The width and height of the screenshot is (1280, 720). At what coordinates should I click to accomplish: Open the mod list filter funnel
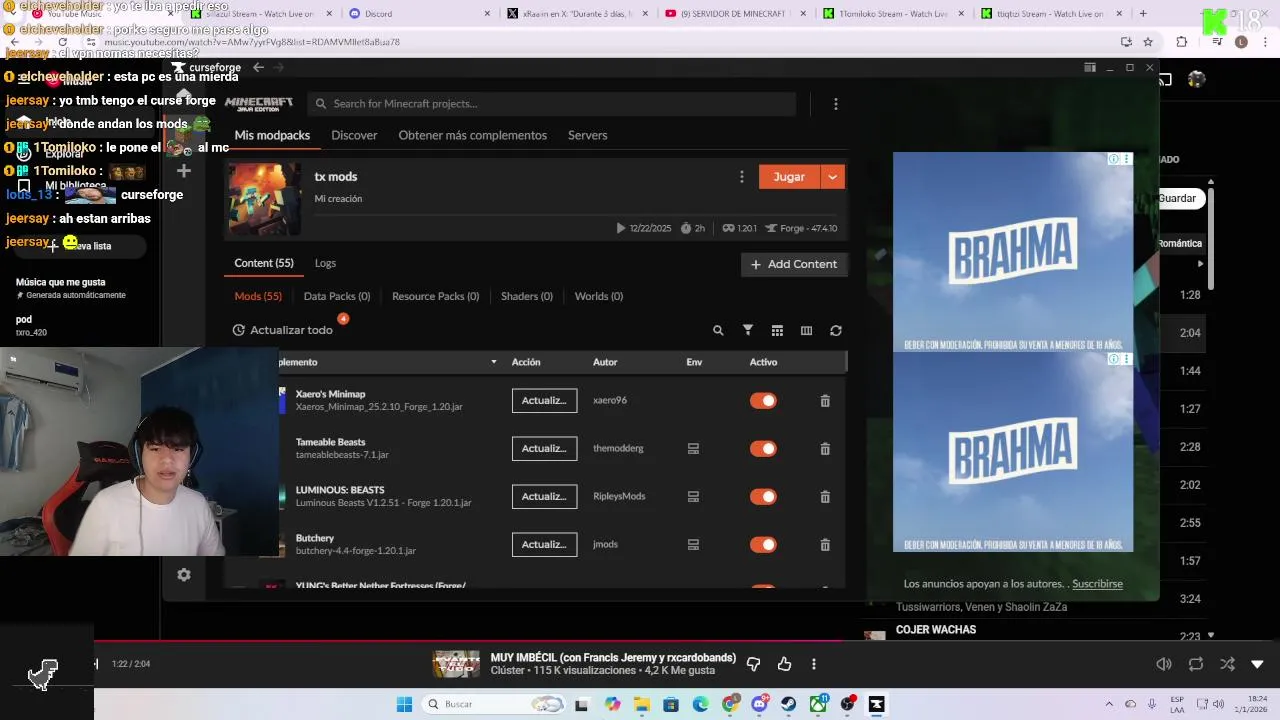747,330
